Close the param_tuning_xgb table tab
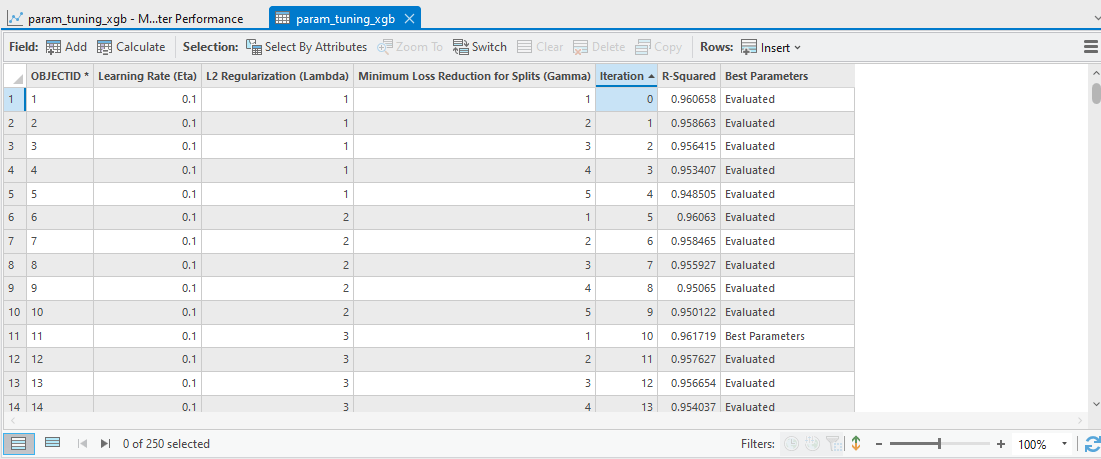 tap(410, 19)
